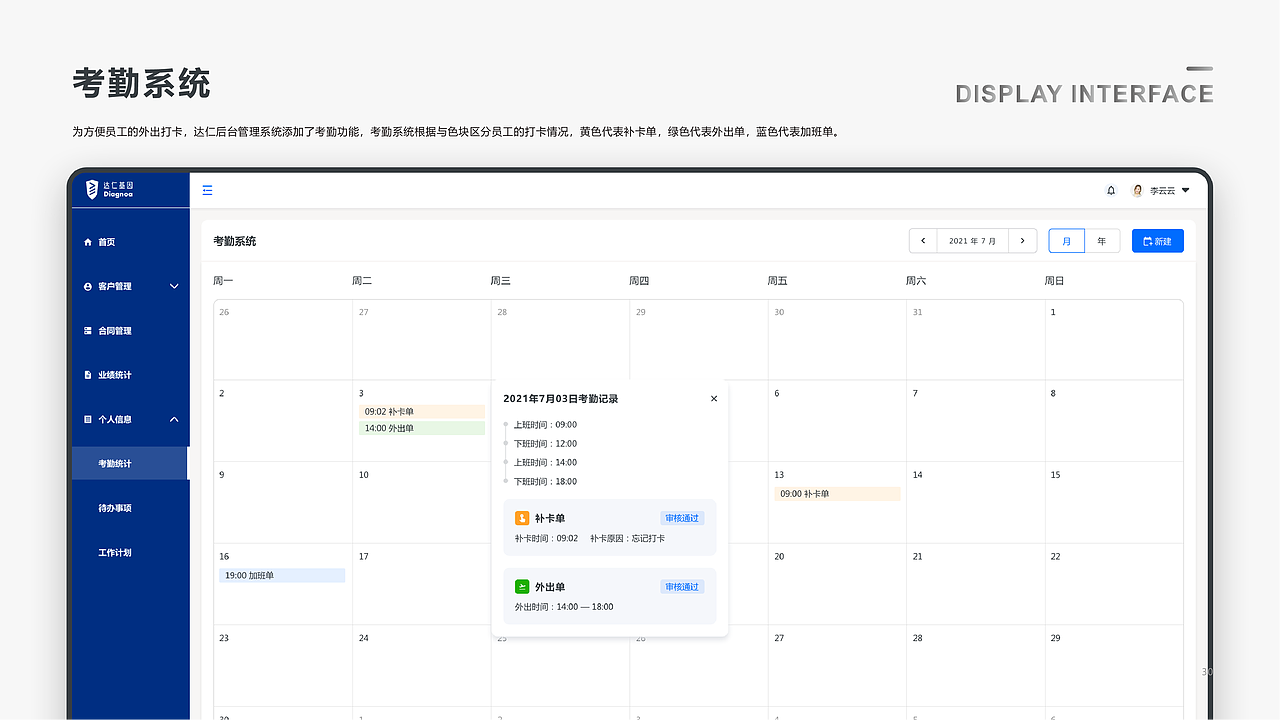
Task: Click the Diagnoa company logo
Action: coord(109,189)
